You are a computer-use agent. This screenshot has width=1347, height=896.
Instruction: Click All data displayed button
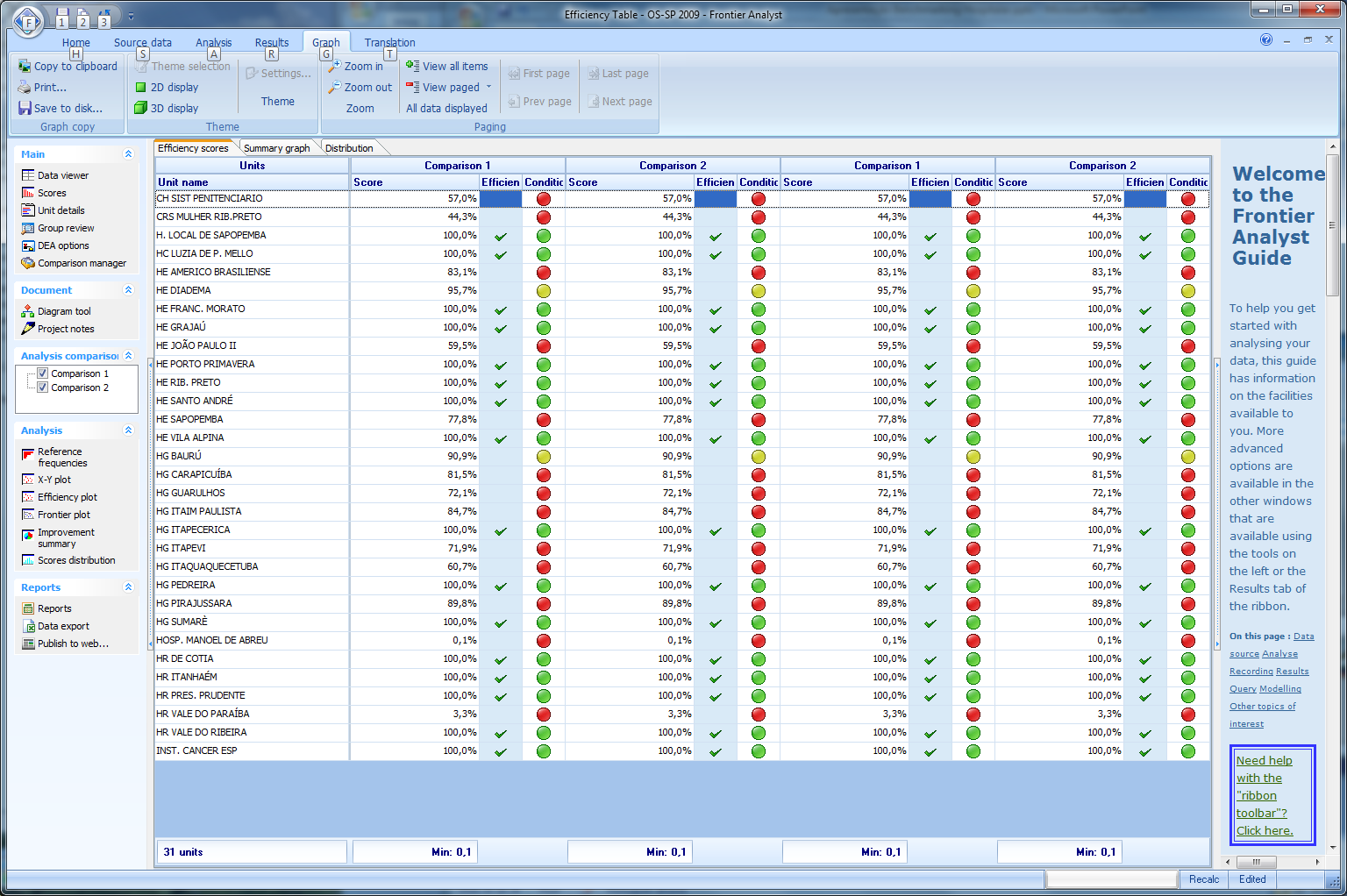[x=446, y=109]
